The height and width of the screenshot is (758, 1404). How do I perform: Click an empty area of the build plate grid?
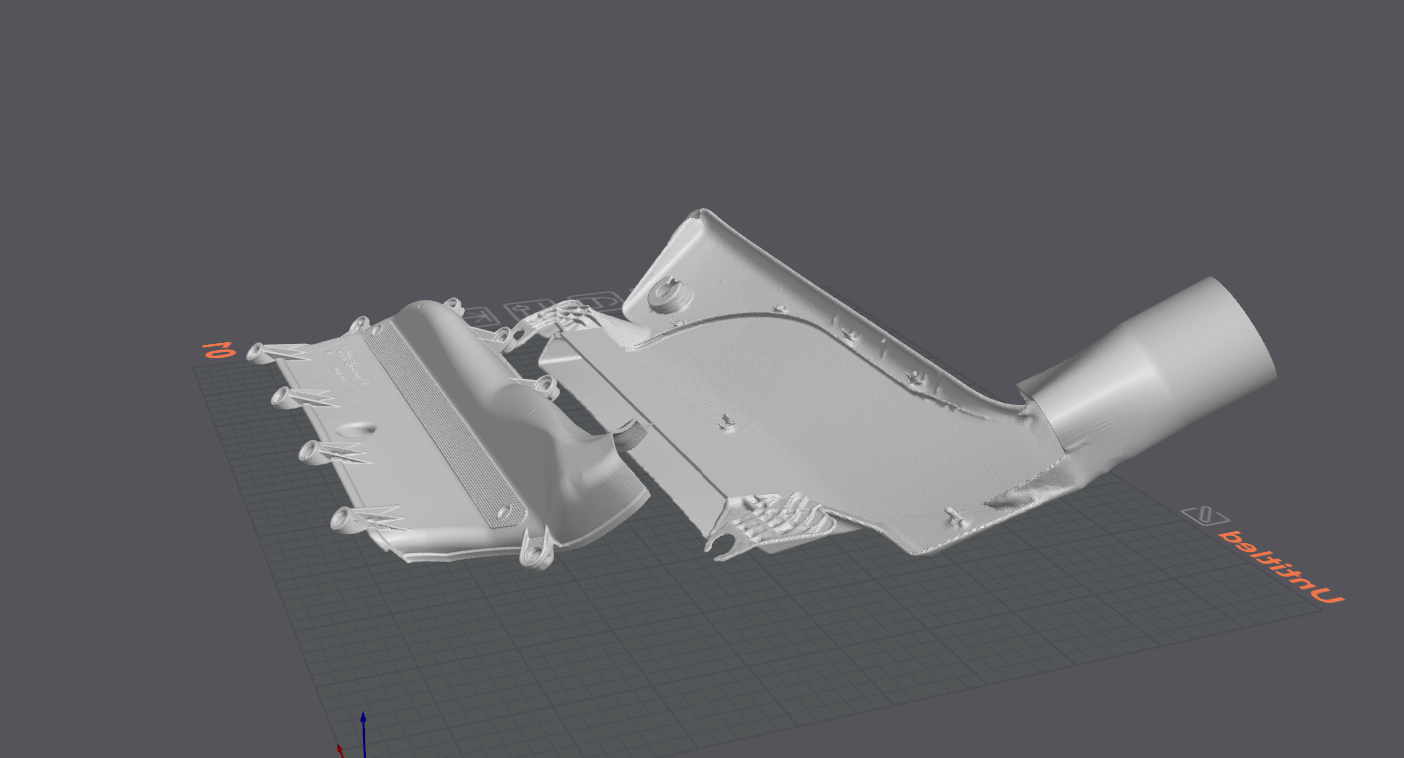[700, 650]
